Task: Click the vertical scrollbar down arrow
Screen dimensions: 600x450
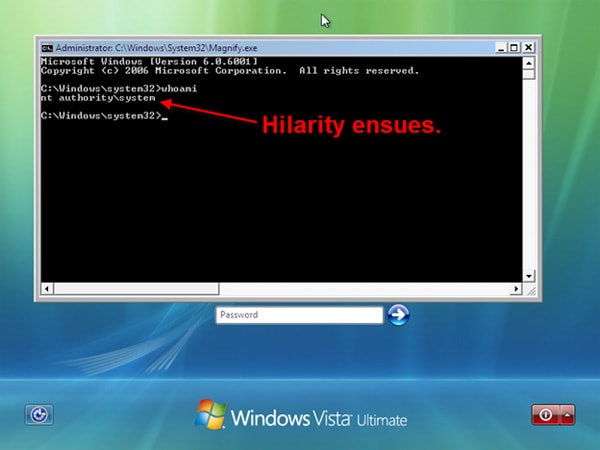Action: 528,276
